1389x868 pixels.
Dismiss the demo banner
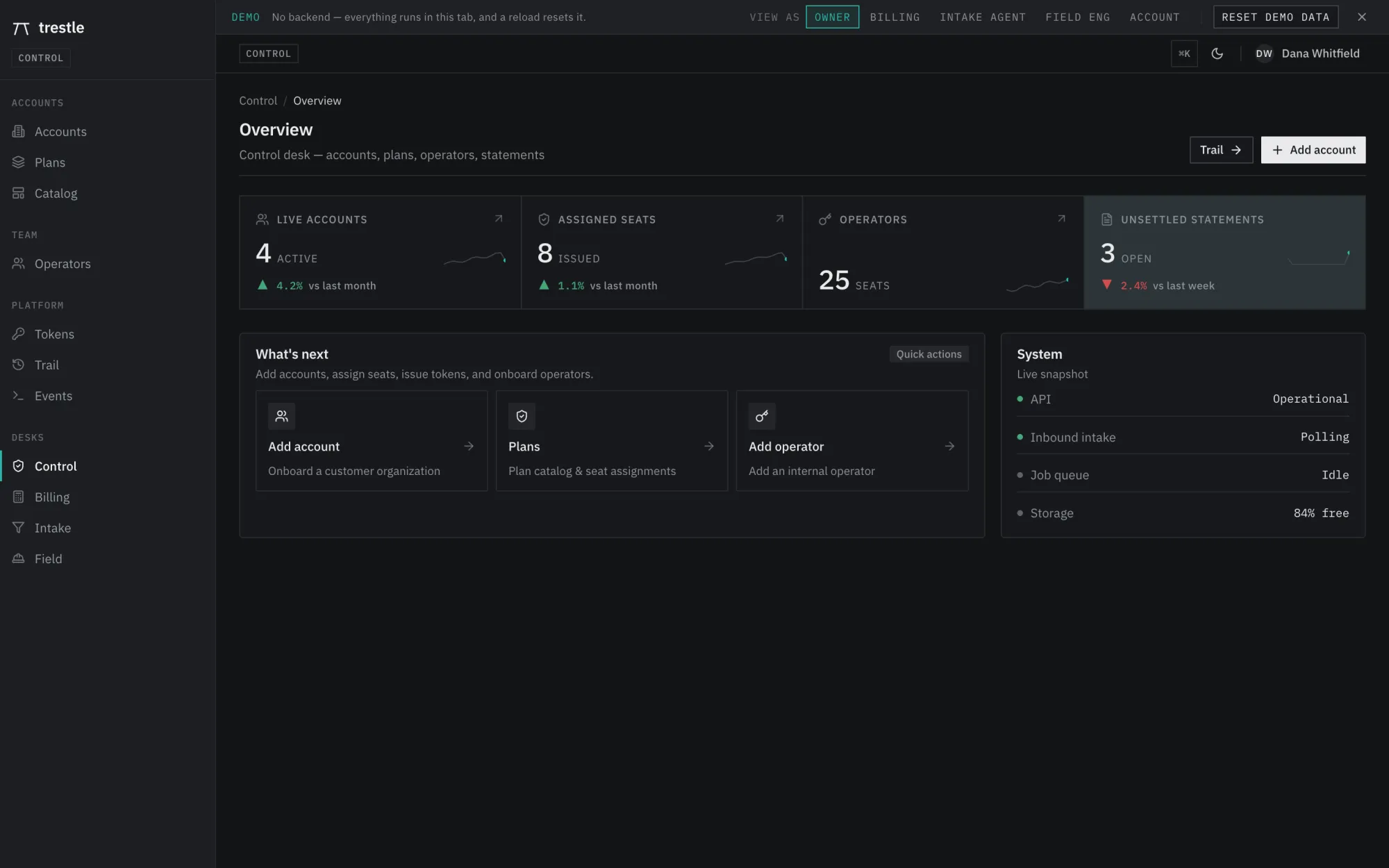tap(1362, 17)
